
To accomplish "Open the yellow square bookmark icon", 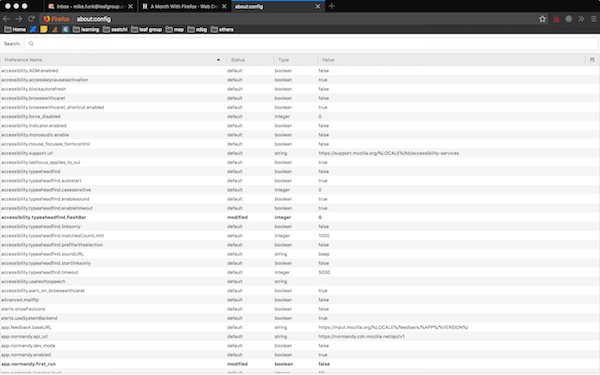I will (x=44, y=29).
